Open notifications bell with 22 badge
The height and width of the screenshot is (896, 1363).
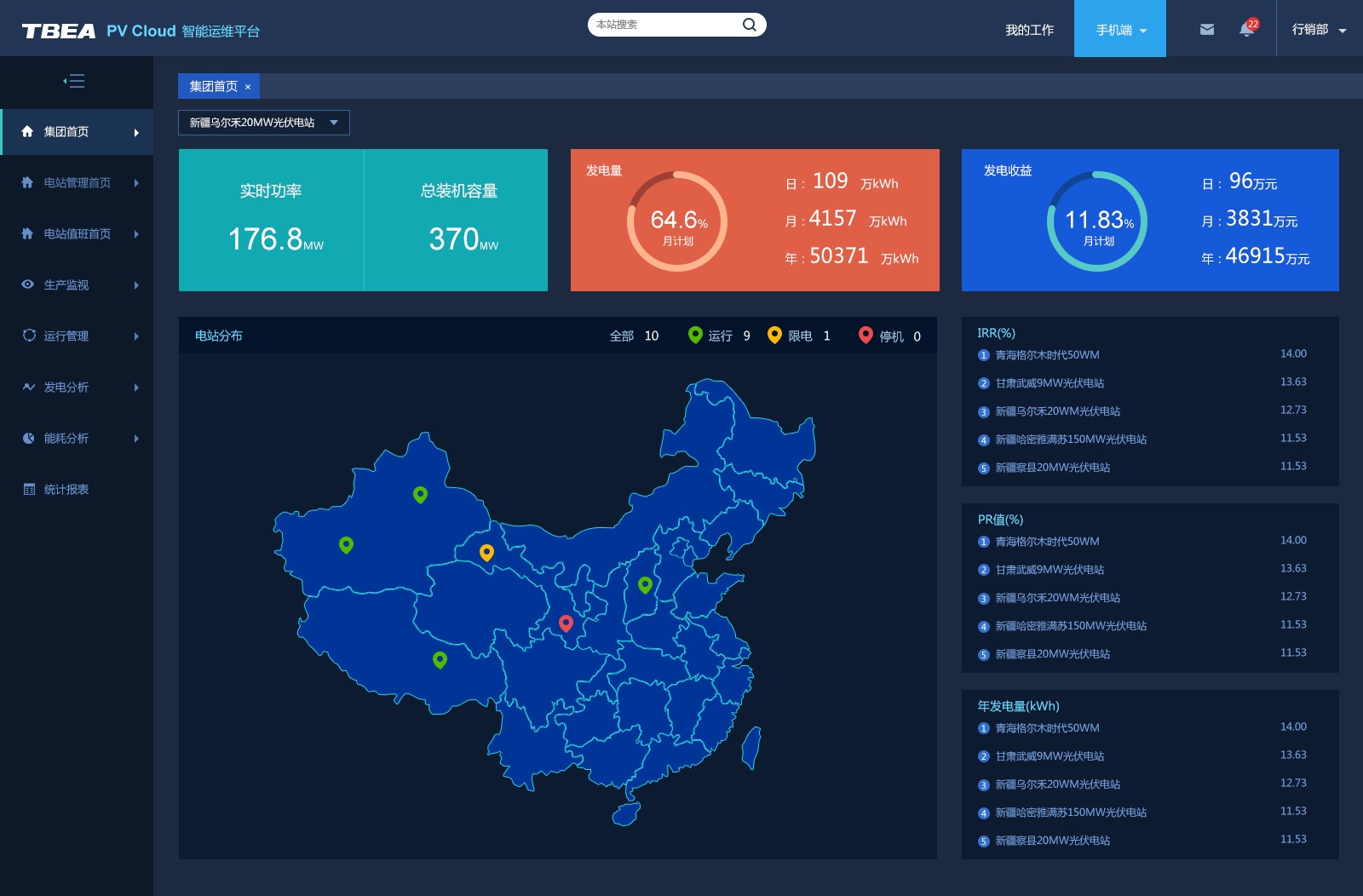tap(1246, 30)
